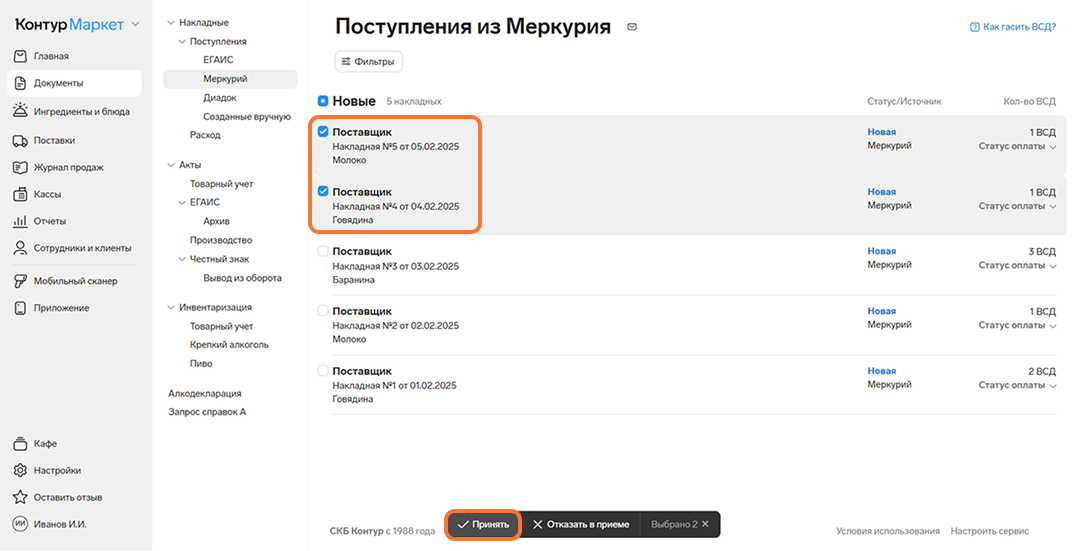Screen dimensions: 1080x551
Task: Click the envelope icon next to page title
Action: [632, 27]
